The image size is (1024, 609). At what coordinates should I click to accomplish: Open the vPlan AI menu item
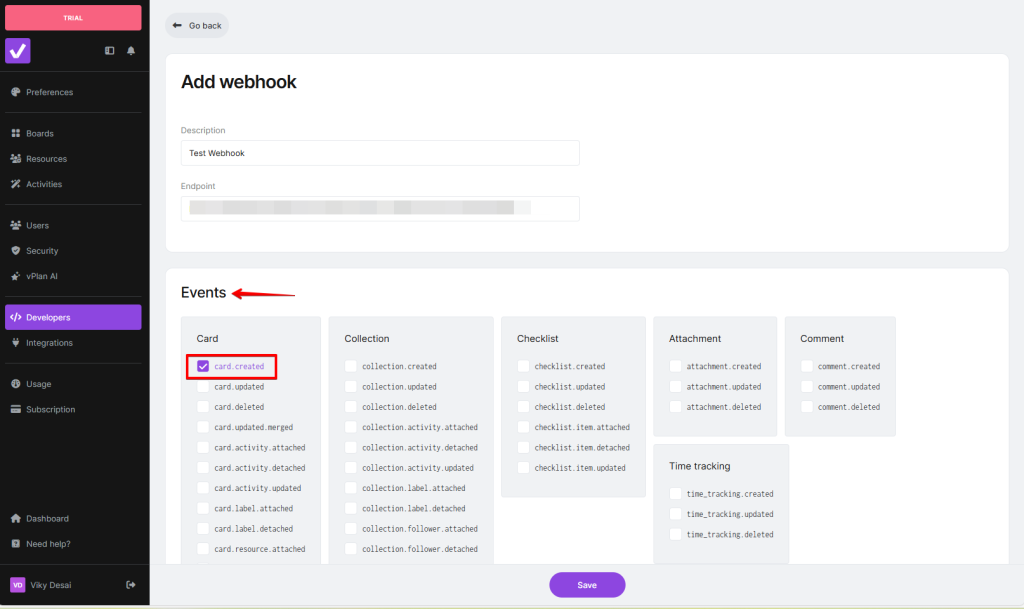[x=42, y=276]
